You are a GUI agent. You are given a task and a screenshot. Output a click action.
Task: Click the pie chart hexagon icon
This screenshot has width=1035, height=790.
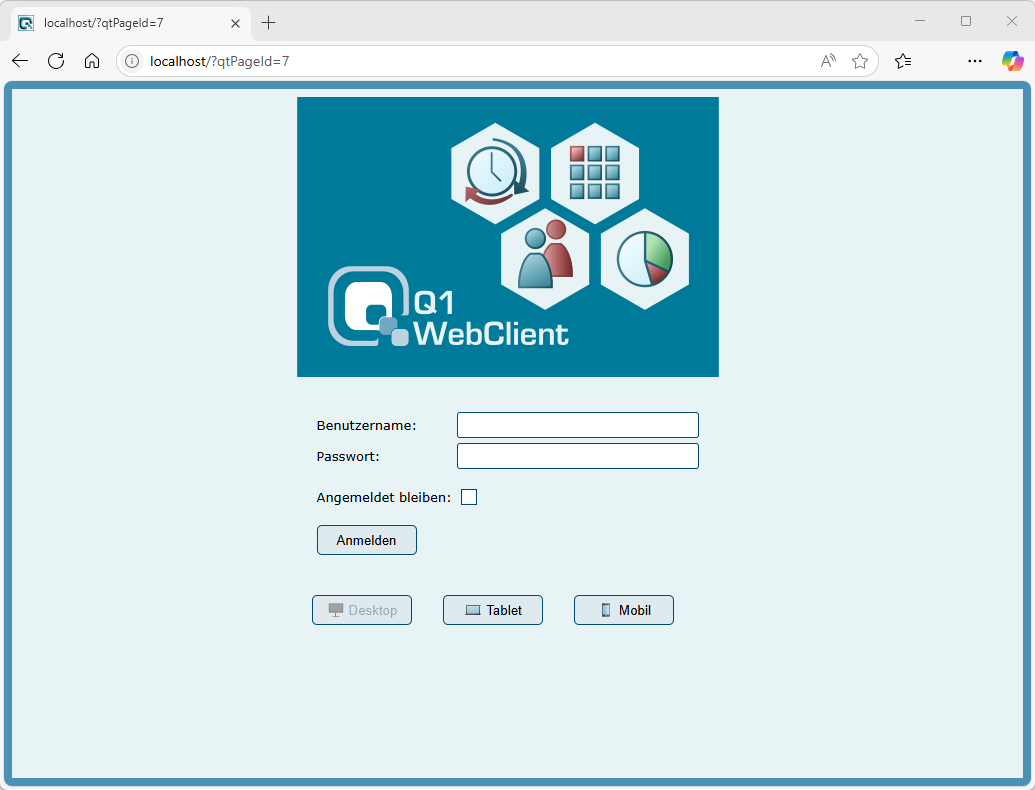(x=645, y=259)
